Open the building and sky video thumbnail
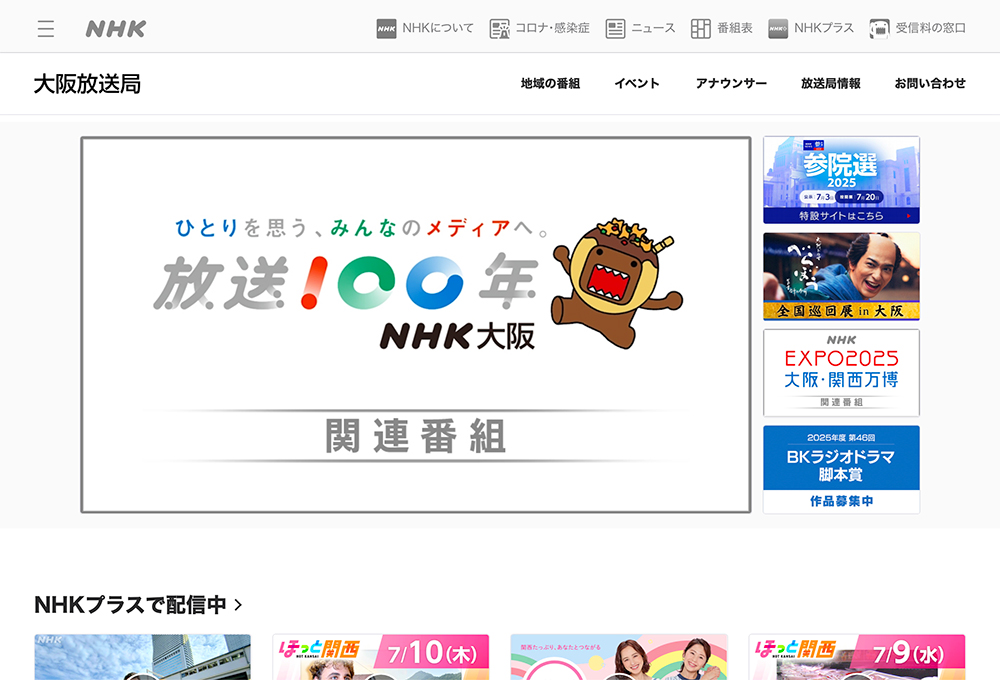Screen dimensions: 1000x680 click(142, 657)
